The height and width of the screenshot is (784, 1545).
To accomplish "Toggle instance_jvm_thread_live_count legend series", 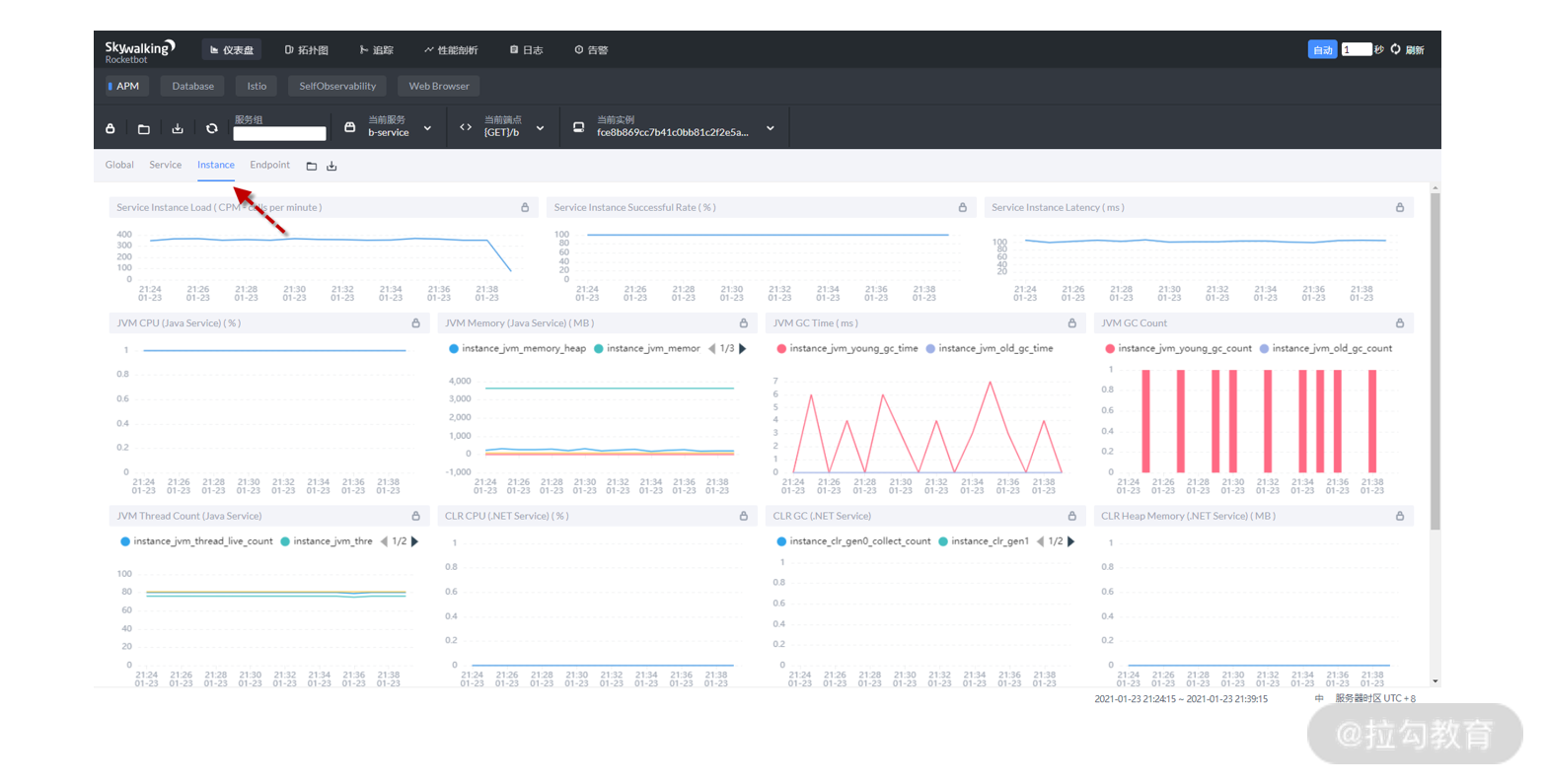I will (196, 541).
